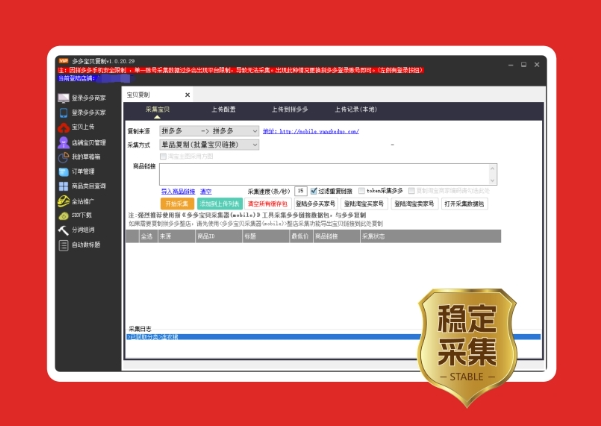The width and height of the screenshot is (601, 426).
Task: Click the yellow 全站推广 icon
Action: click(63, 201)
